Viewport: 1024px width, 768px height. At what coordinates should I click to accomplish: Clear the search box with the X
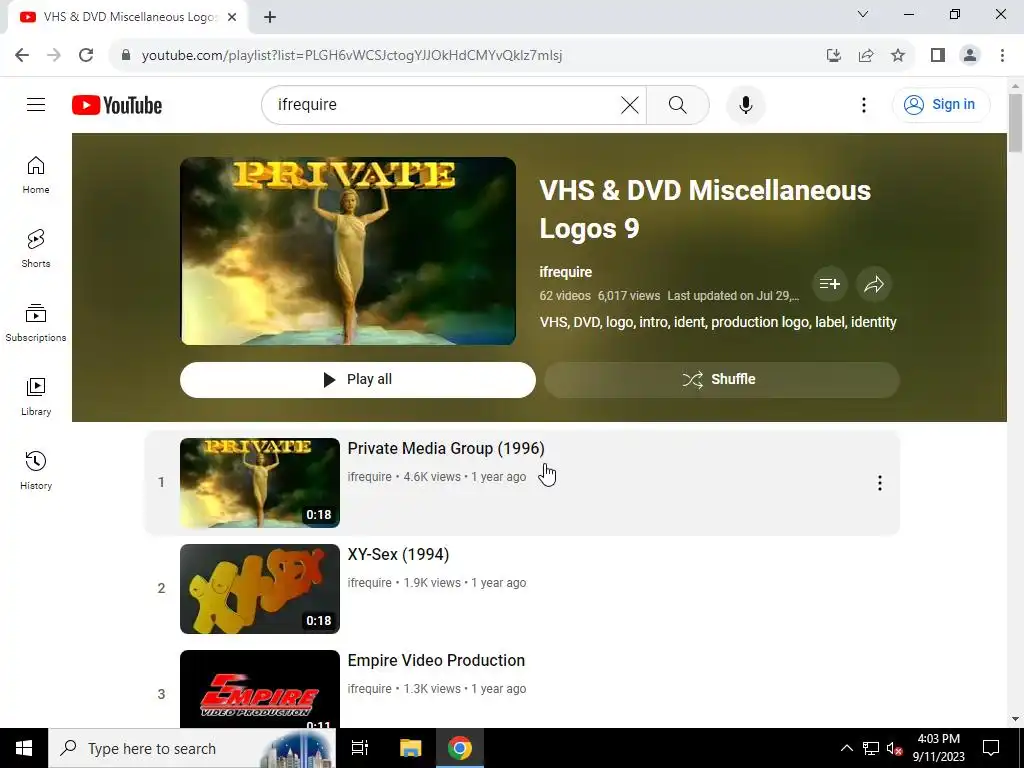coord(630,104)
